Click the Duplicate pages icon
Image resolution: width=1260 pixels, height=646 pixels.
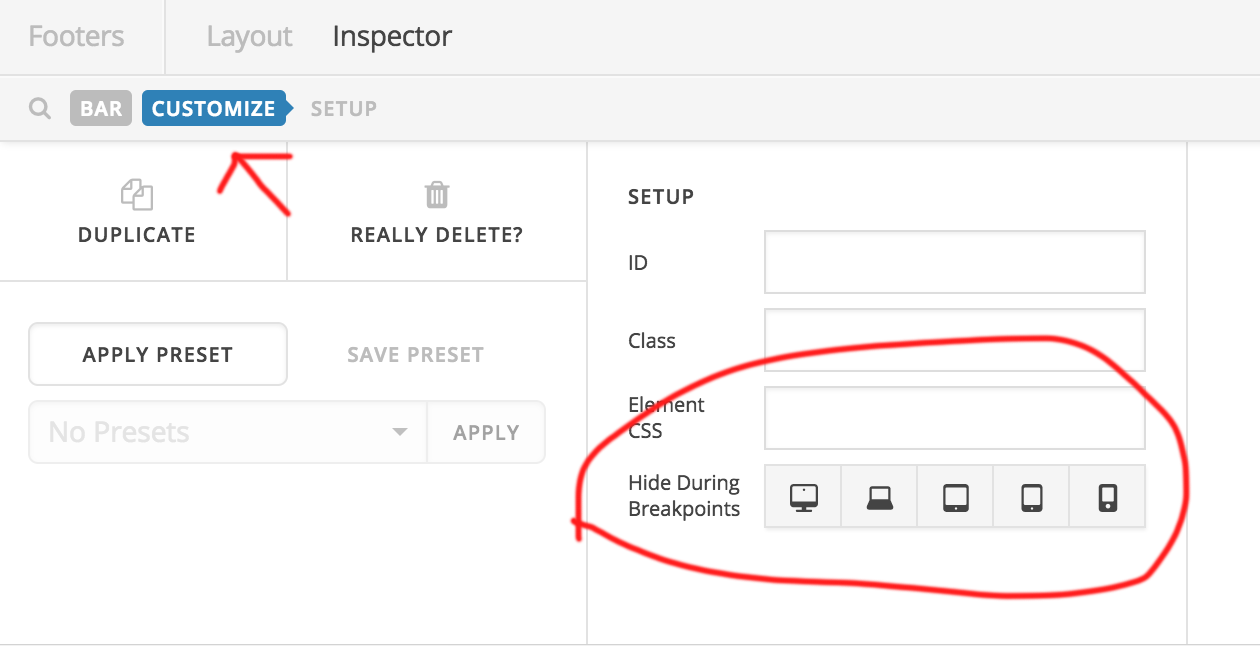[x=137, y=194]
